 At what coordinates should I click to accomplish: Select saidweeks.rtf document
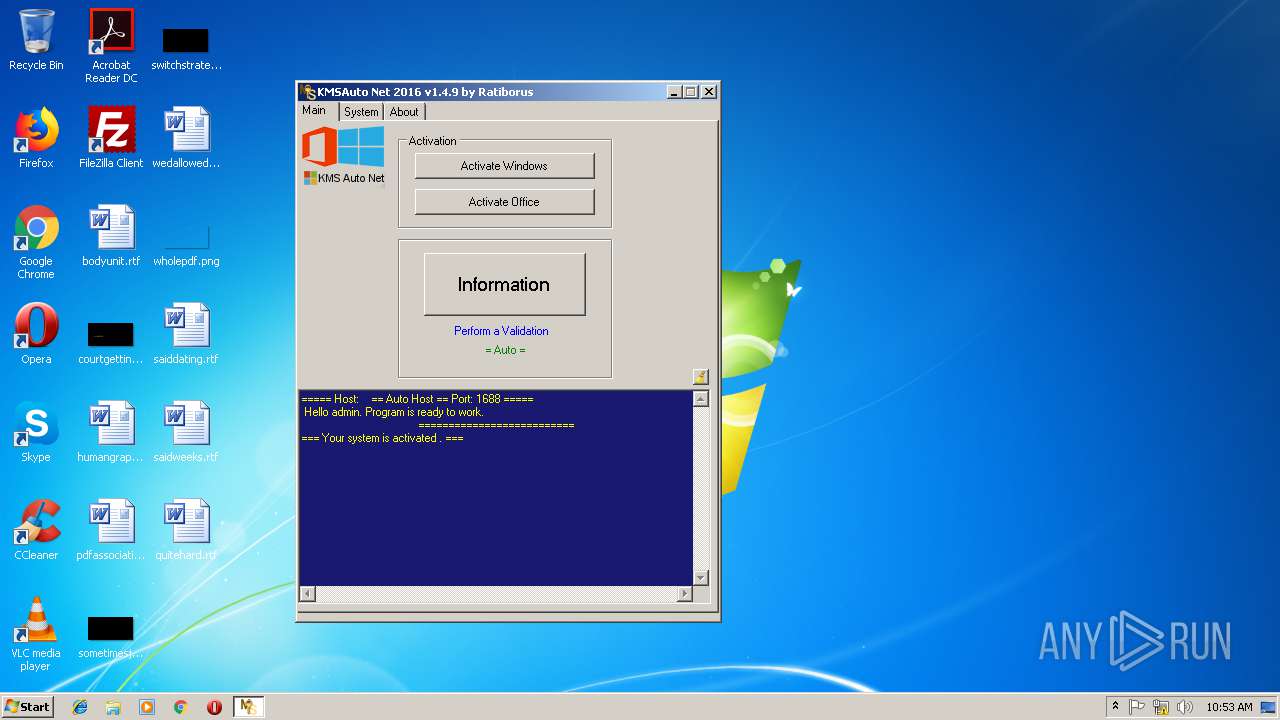pos(186,432)
